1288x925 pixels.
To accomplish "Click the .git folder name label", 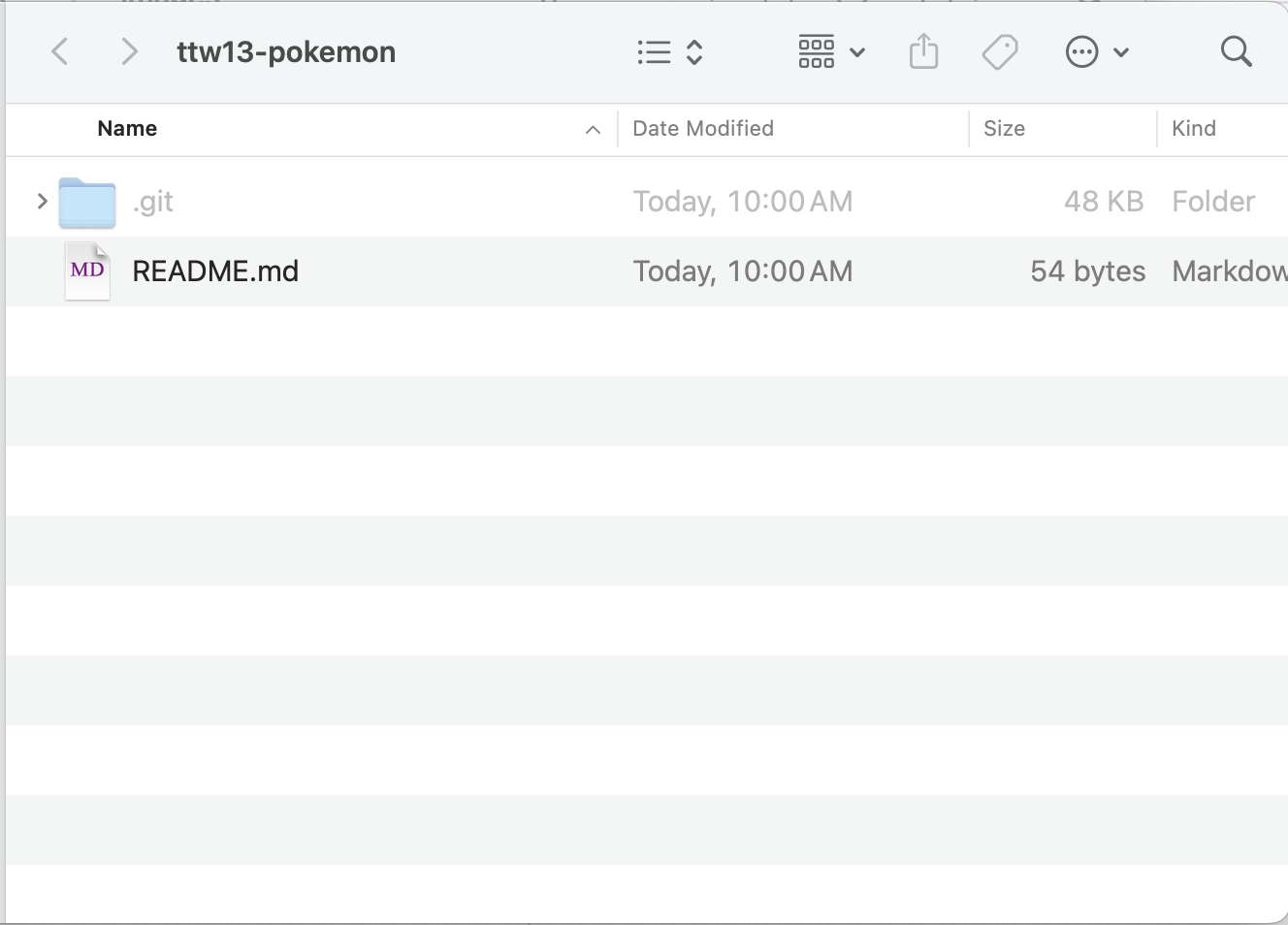I will coord(153,202).
